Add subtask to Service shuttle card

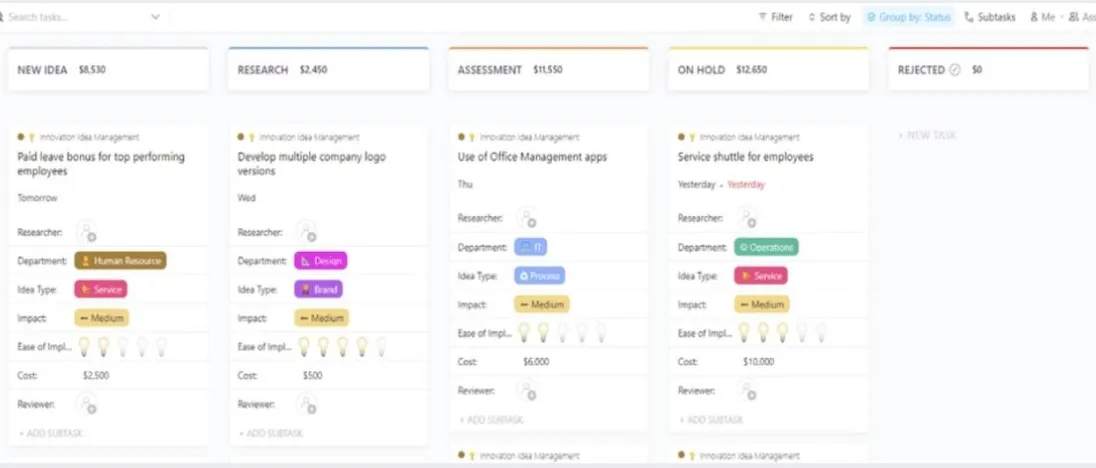[x=712, y=419]
